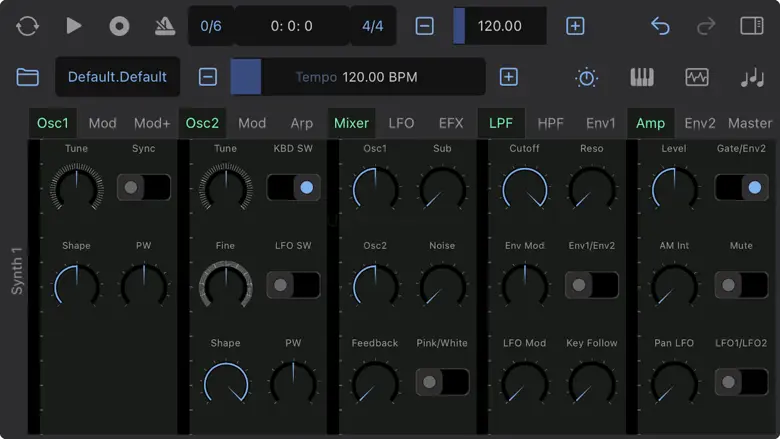Viewport: 780px width, 439px height.
Task: Show the waveform oscilloscope view
Action: [696, 77]
